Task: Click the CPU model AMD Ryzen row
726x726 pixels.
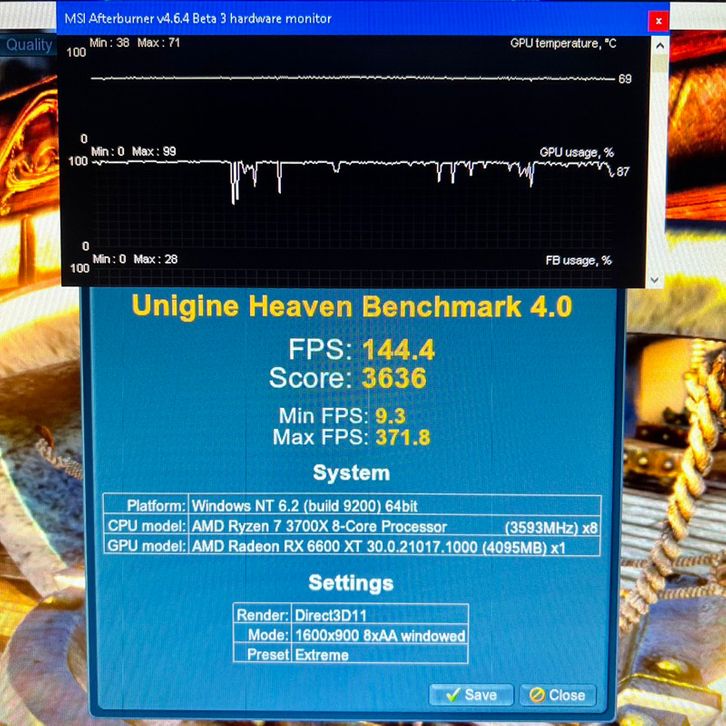Action: pos(394,526)
